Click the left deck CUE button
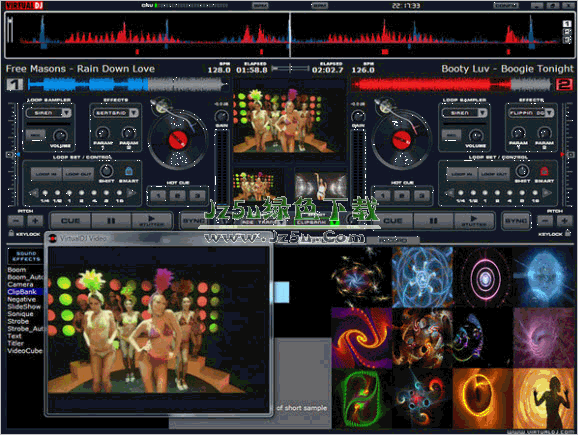Viewport: 578px width, 435px height. 70,221
